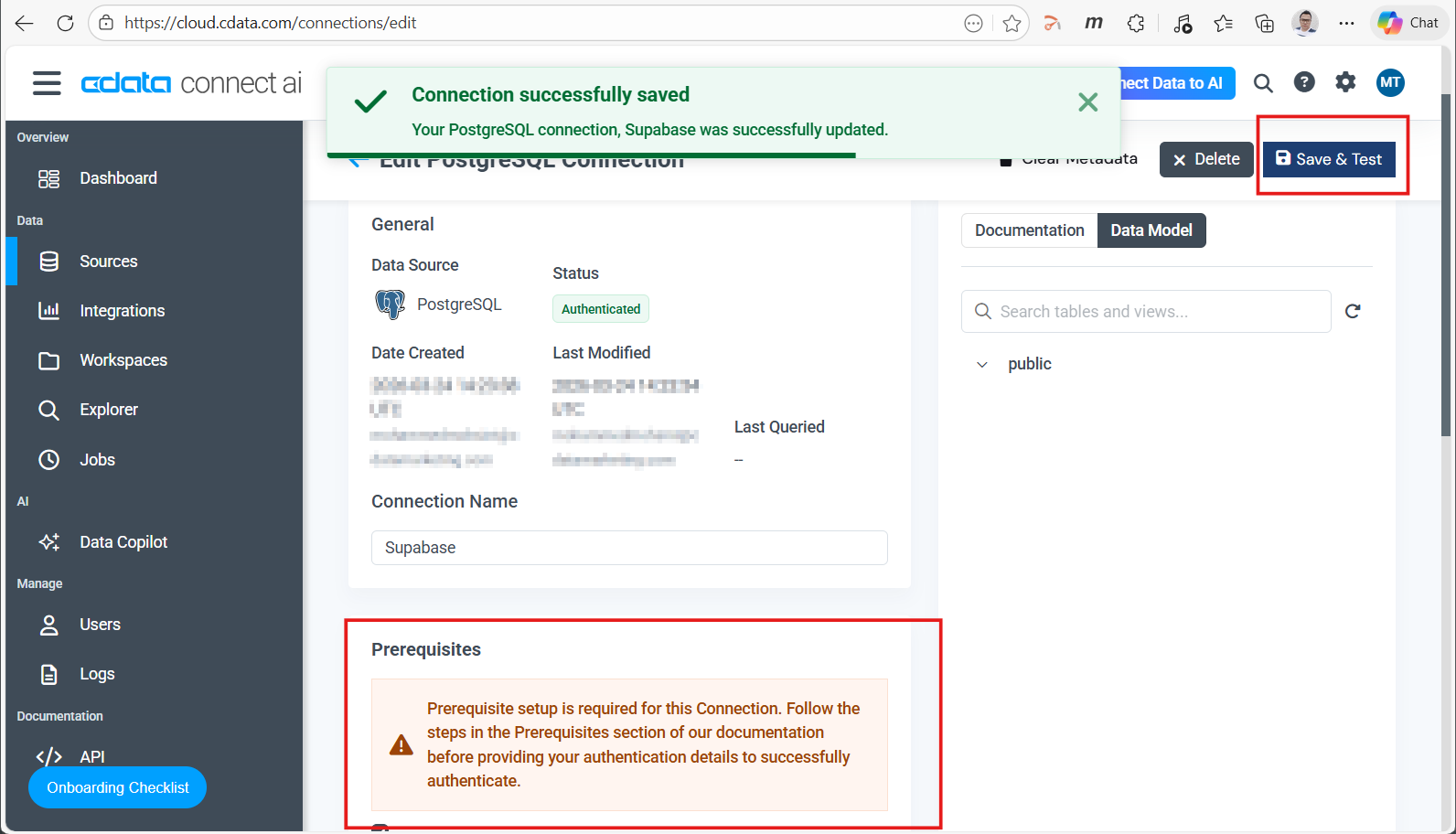1456x834 pixels.
Task: Go to Data Copilot in sidebar
Action: pos(123,542)
